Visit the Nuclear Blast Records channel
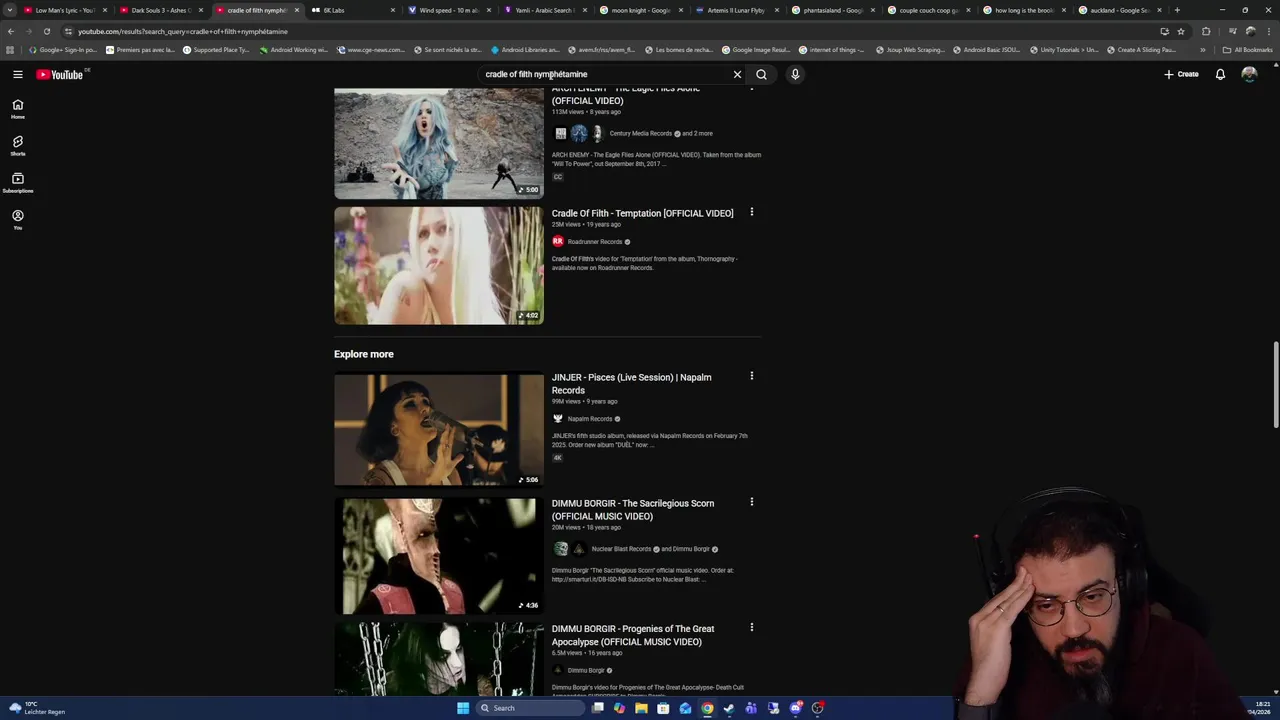This screenshot has width=1280, height=720. pos(621,549)
